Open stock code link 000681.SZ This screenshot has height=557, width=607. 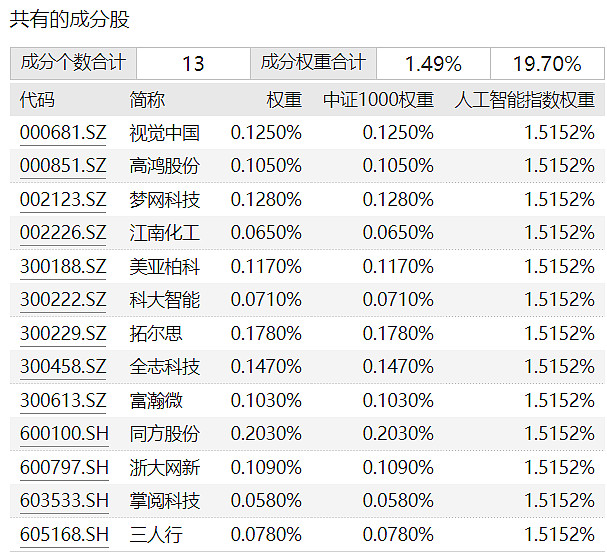pos(63,133)
